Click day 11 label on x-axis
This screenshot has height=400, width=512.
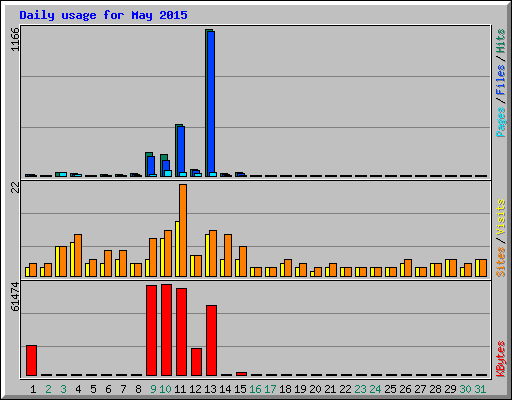coord(180,389)
